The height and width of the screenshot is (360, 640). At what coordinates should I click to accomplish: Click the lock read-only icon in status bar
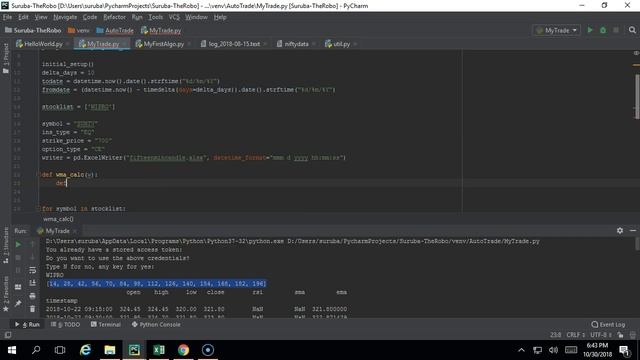point(620,335)
